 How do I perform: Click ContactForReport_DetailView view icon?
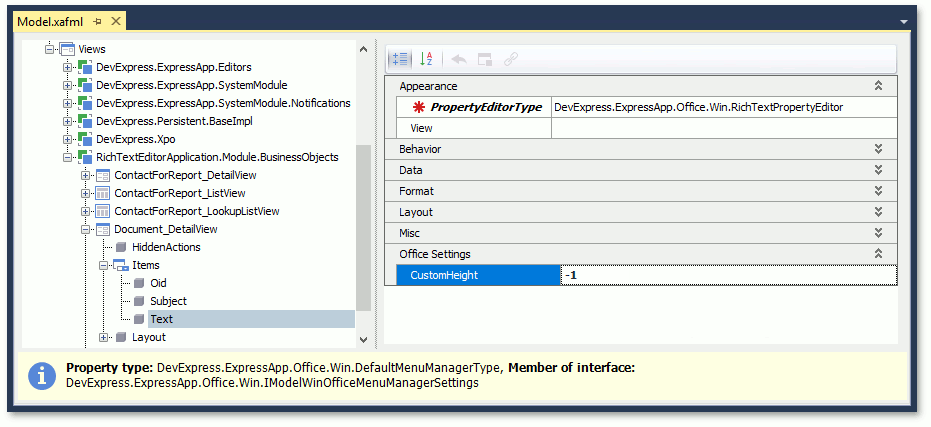click(x=103, y=175)
